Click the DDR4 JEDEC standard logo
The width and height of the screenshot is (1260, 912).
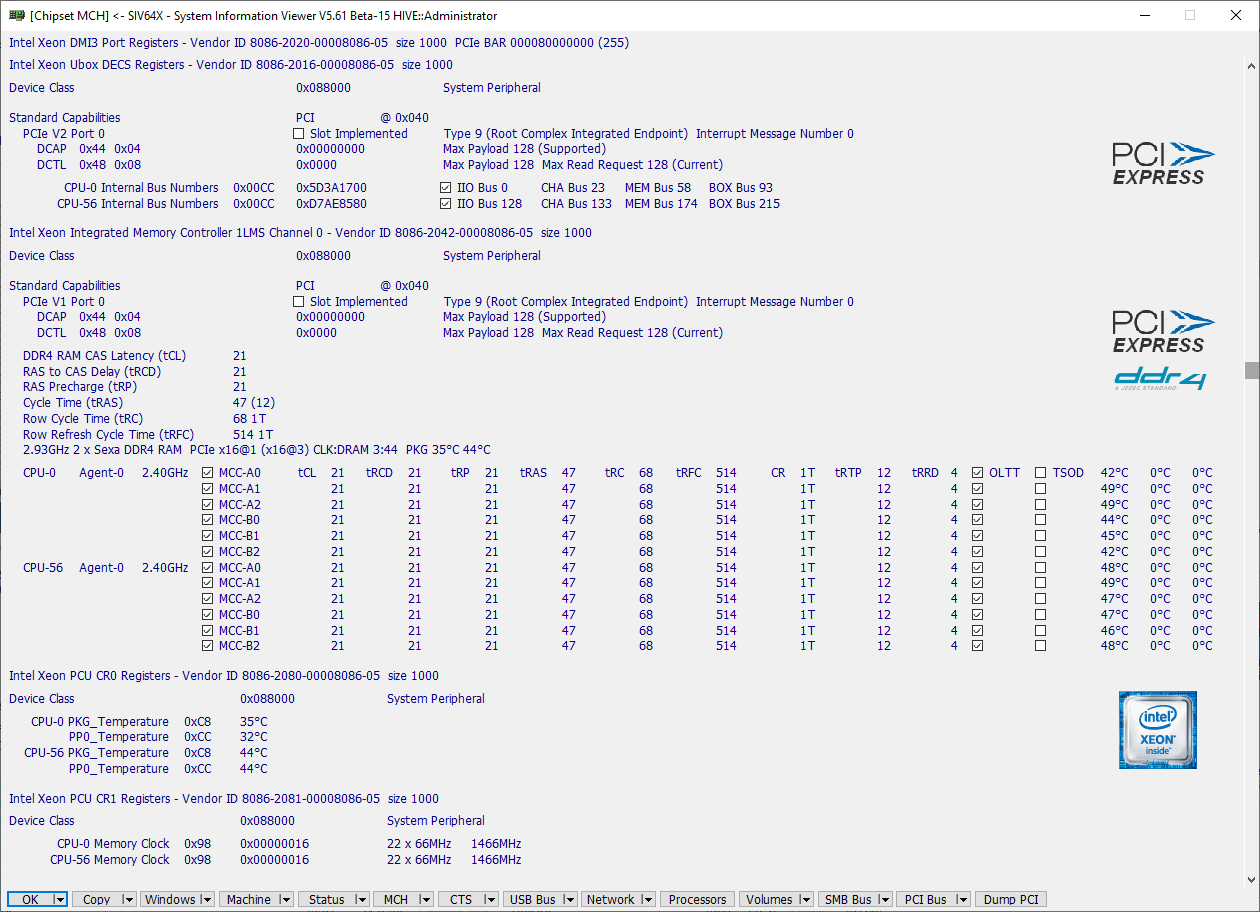(x=1160, y=379)
